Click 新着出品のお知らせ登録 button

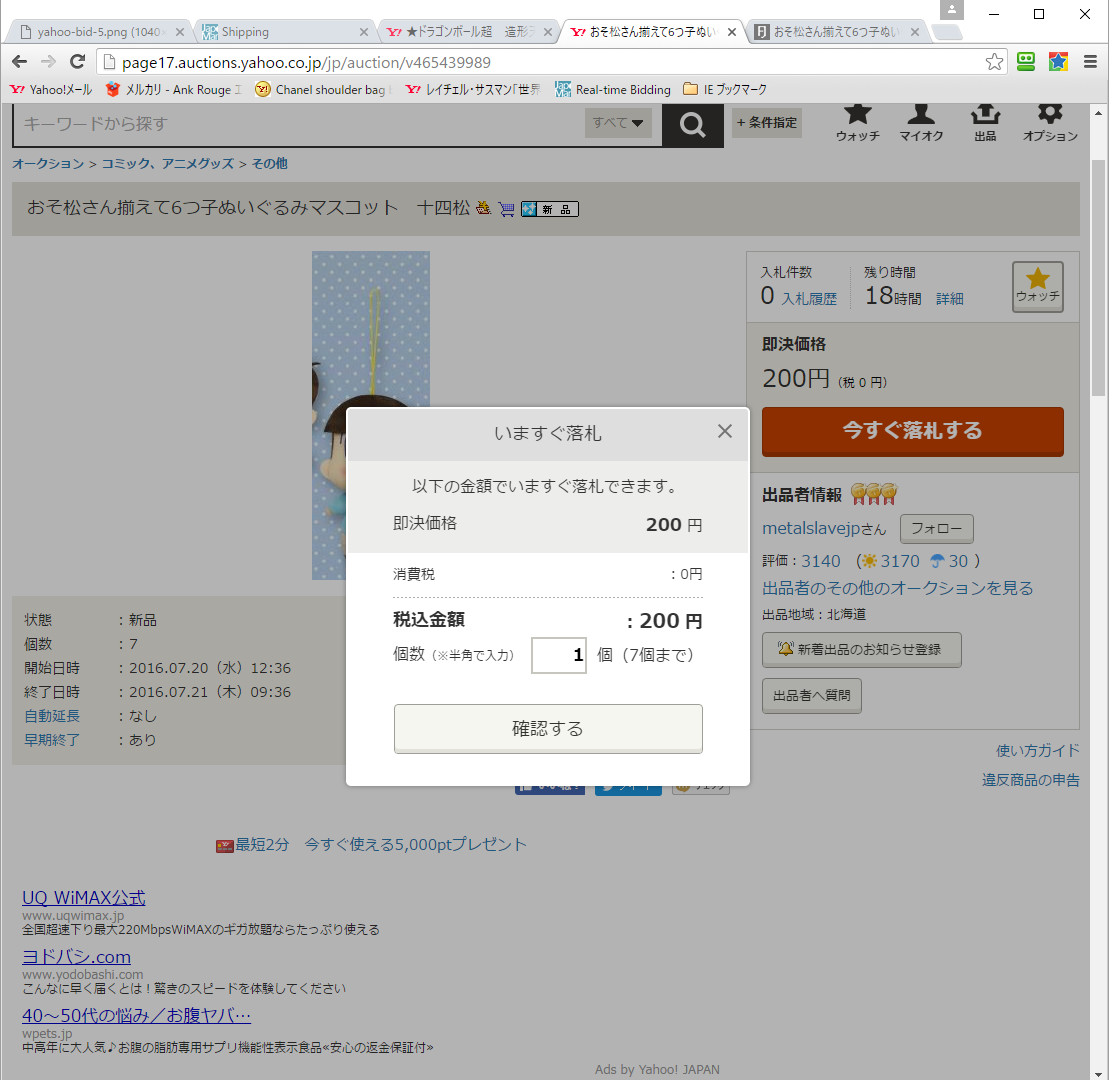(x=861, y=649)
